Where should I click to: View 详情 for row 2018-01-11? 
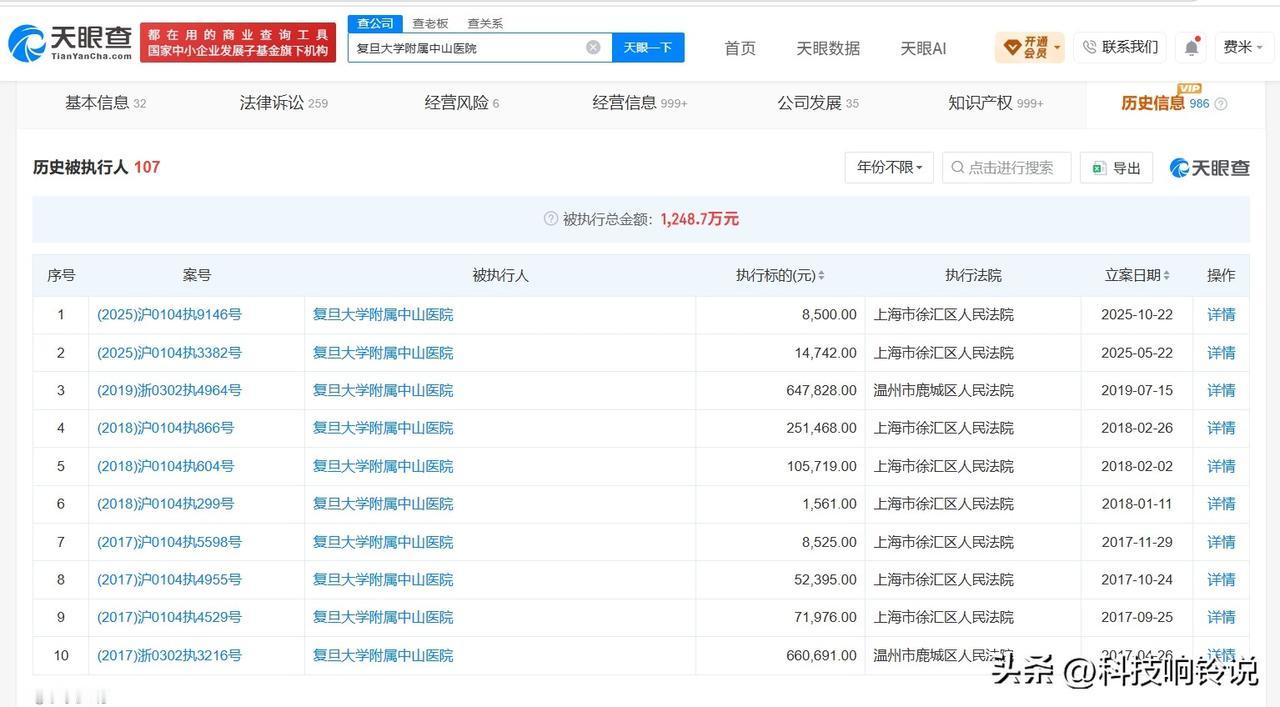click(1221, 503)
